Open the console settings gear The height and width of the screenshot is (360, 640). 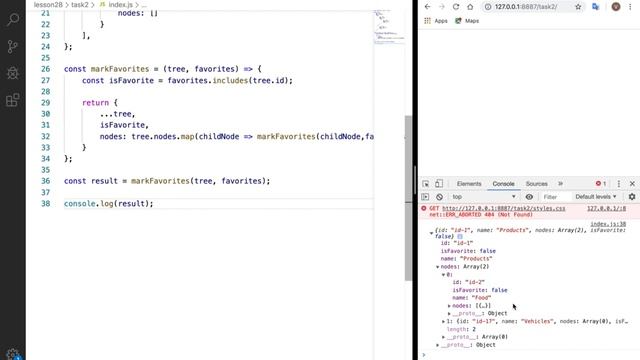632,197
